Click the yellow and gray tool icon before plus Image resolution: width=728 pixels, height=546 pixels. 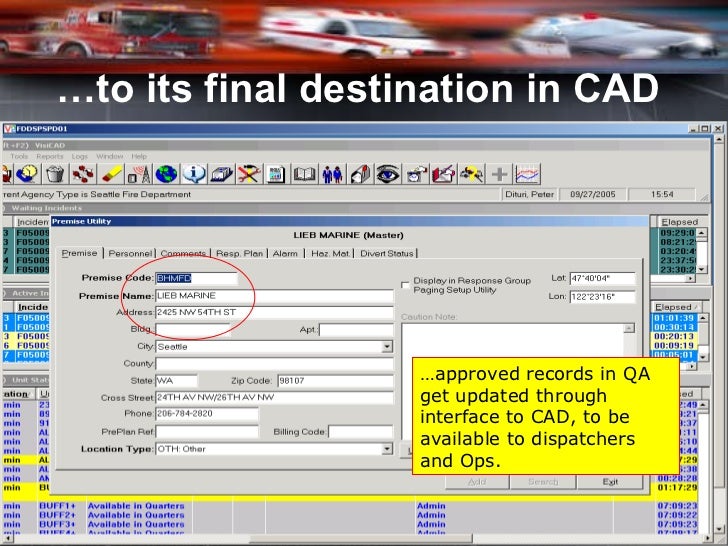click(x=471, y=174)
